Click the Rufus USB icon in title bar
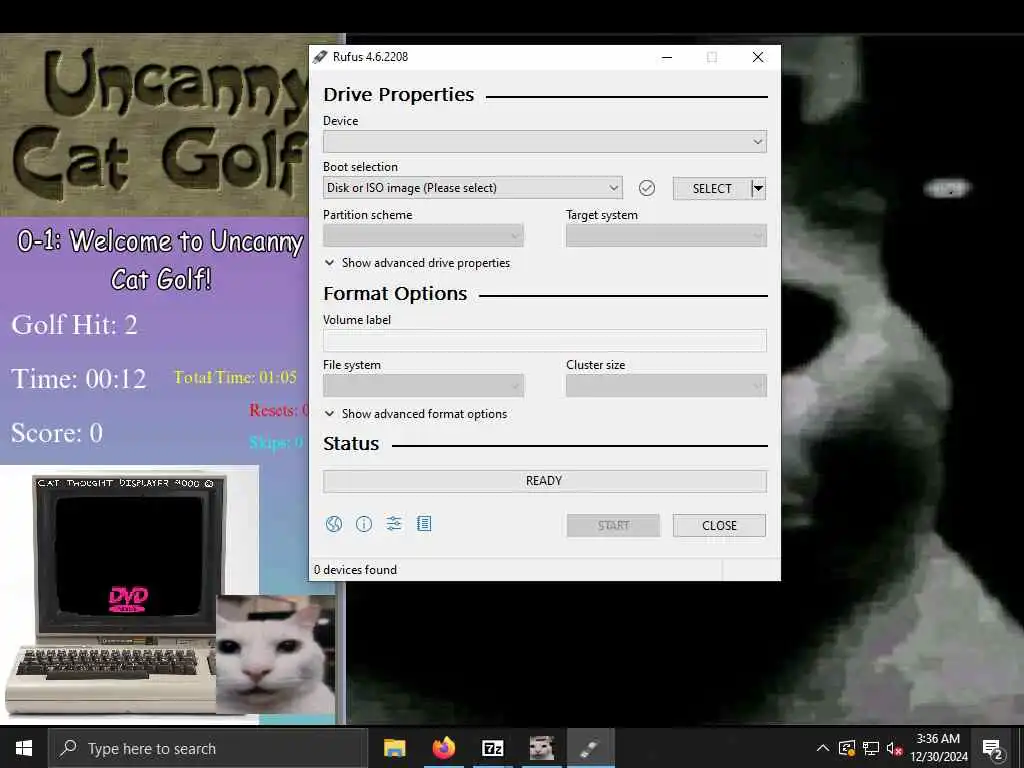Screen dimensions: 1024x768 point(320,57)
